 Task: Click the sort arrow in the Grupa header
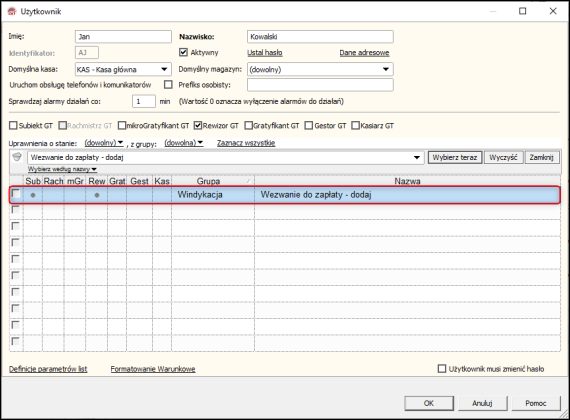click(x=248, y=181)
